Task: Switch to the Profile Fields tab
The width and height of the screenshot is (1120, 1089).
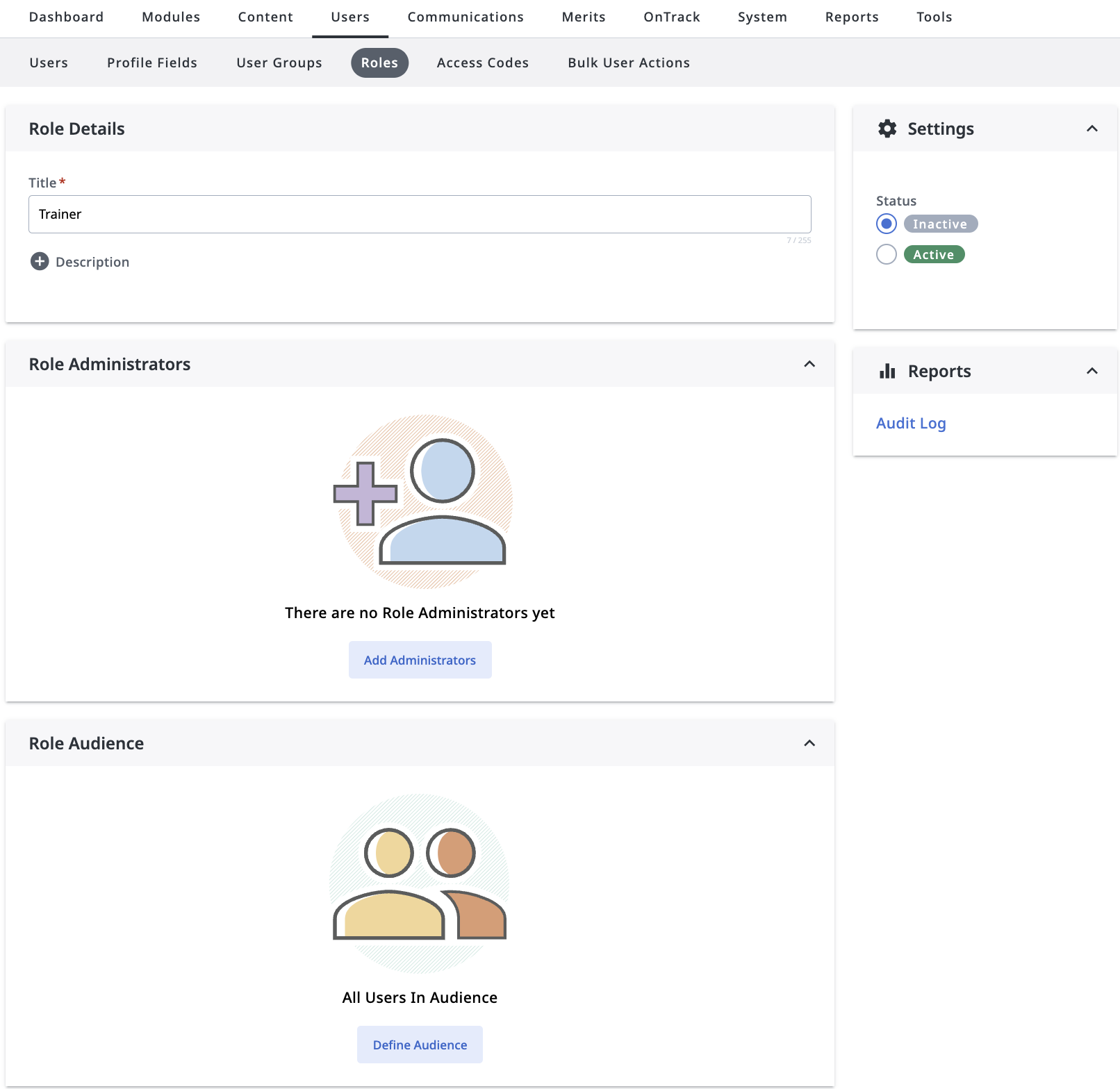Action: point(152,63)
